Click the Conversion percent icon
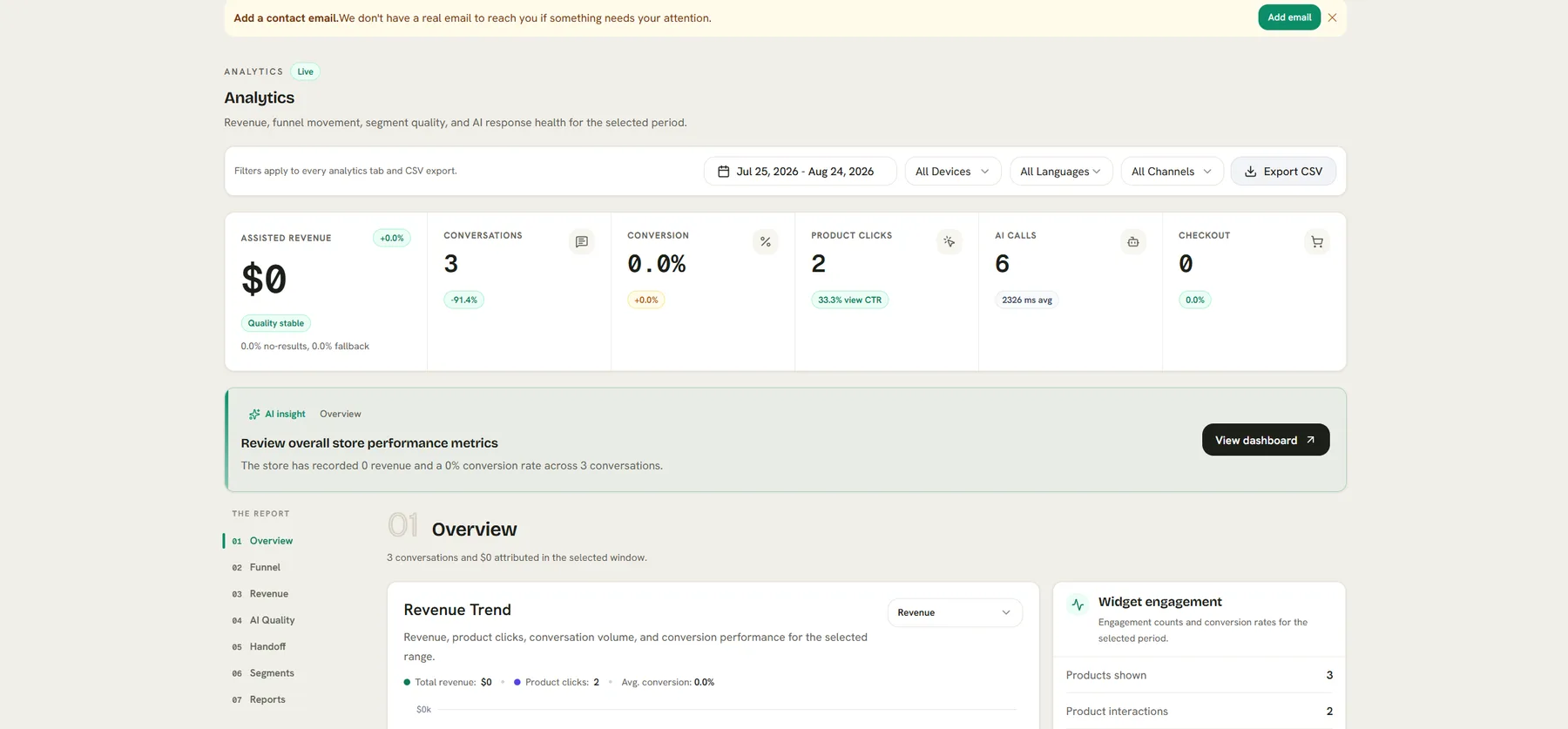 coord(766,242)
